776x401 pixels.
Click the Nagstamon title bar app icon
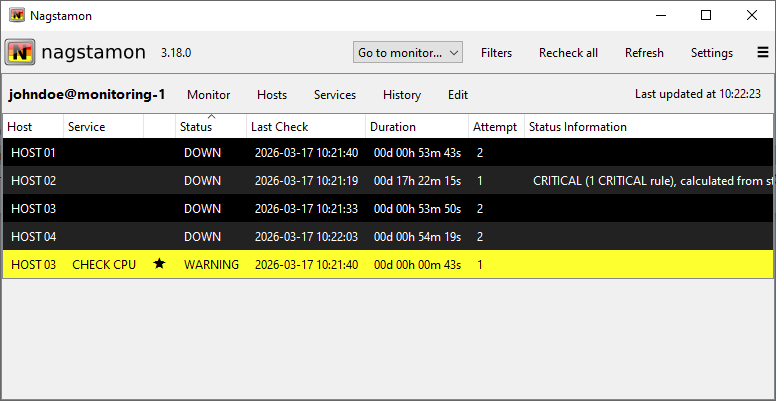[17, 15]
